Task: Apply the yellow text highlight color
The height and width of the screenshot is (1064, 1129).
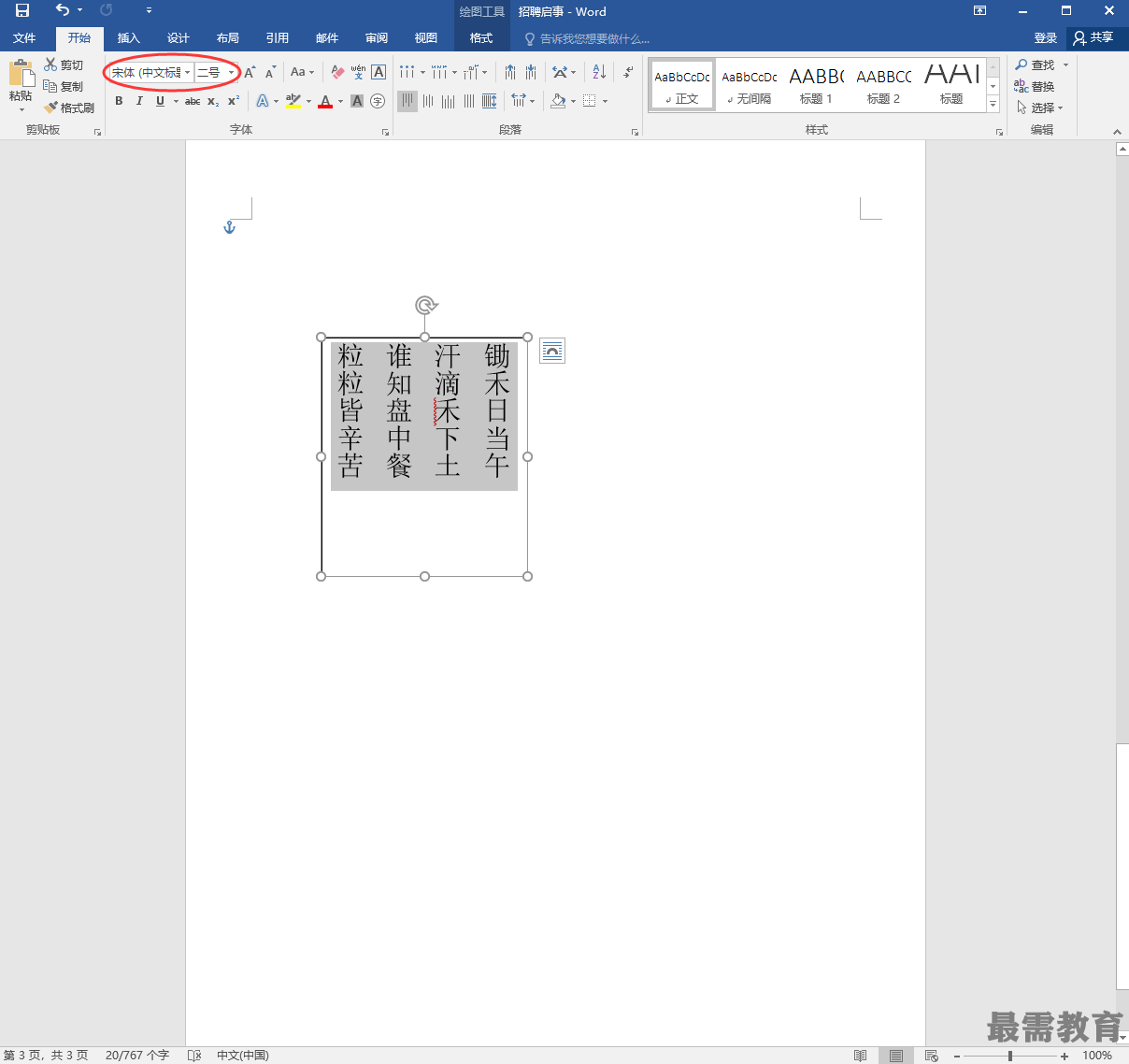Action: (x=293, y=101)
